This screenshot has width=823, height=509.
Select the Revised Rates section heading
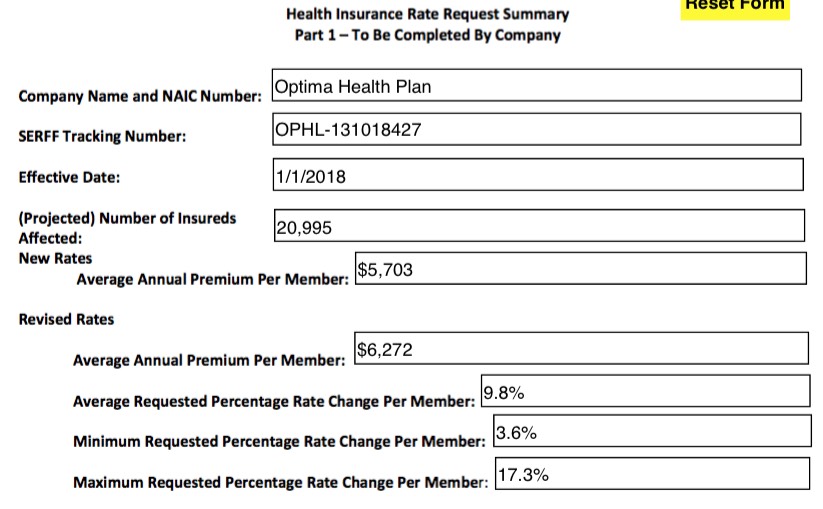point(66,320)
